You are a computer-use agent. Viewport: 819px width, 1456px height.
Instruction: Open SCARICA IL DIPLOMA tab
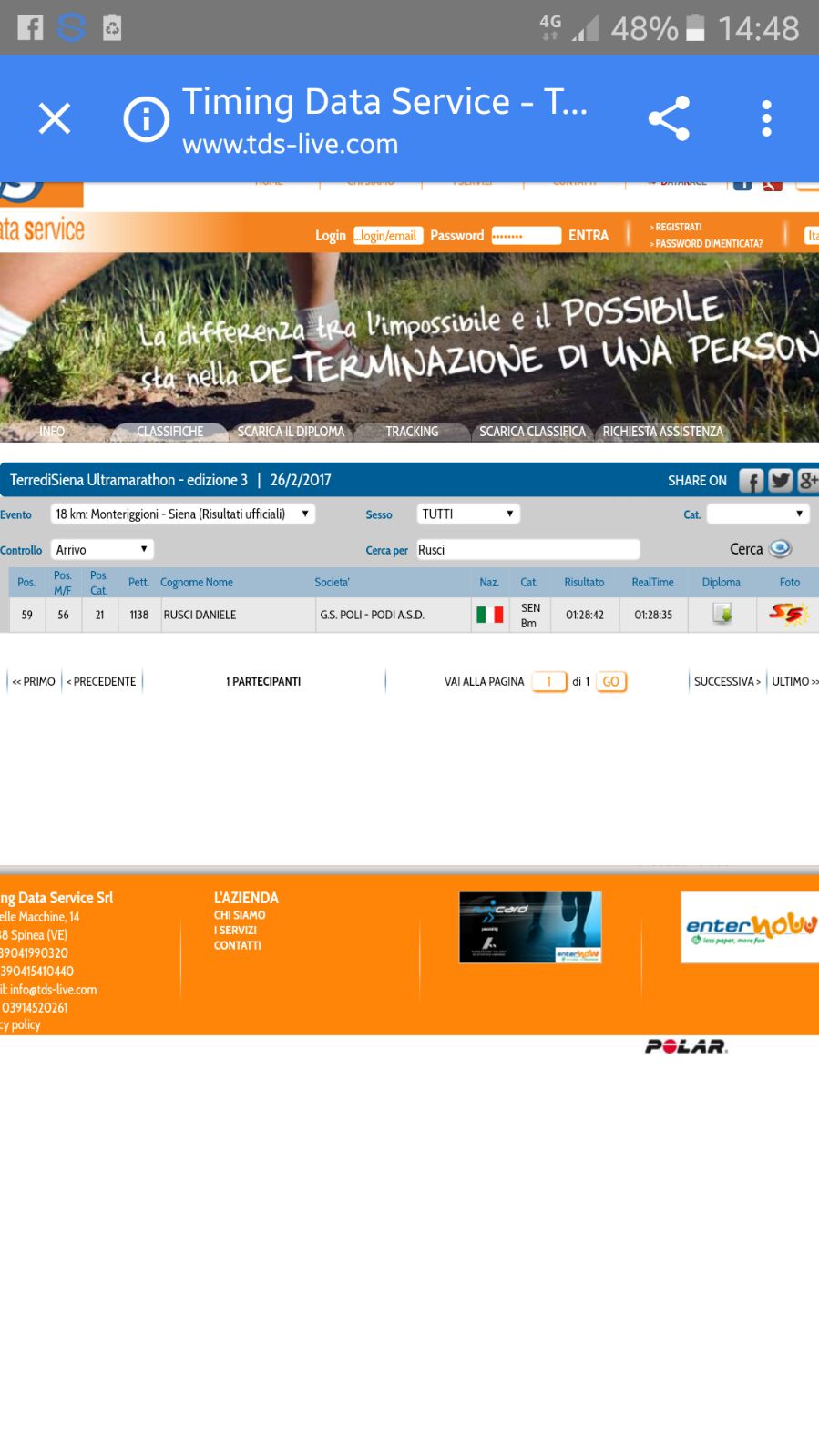pos(291,432)
